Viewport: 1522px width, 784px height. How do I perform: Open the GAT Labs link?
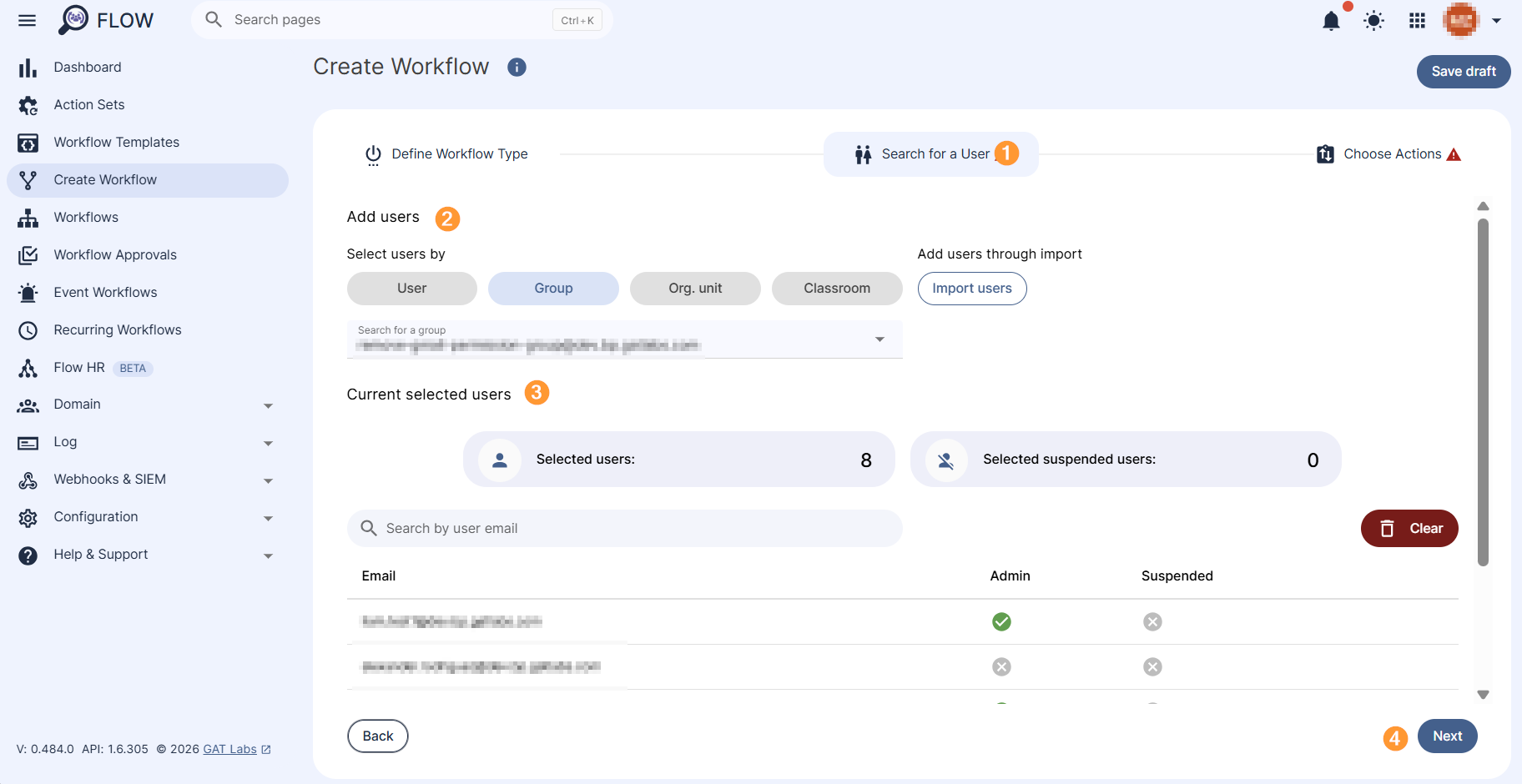point(237,749)
